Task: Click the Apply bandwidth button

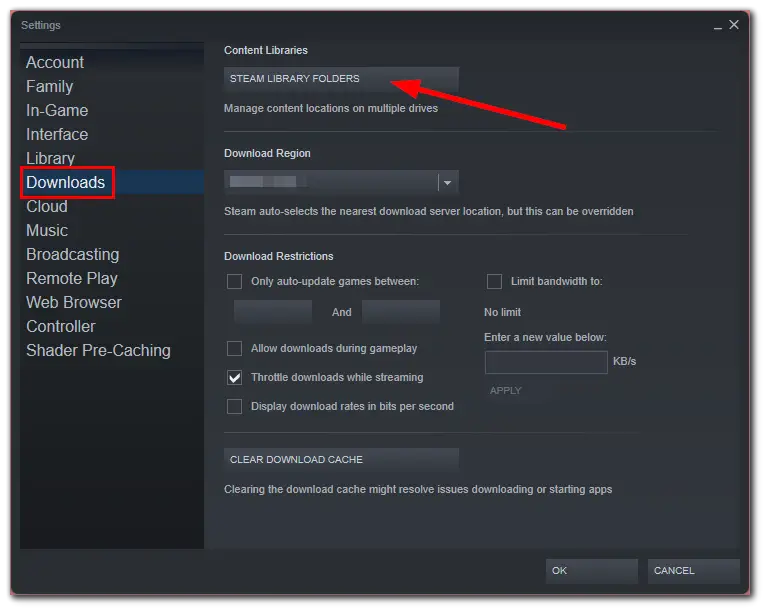Action: pyautogui.click(x=505, y=391)
